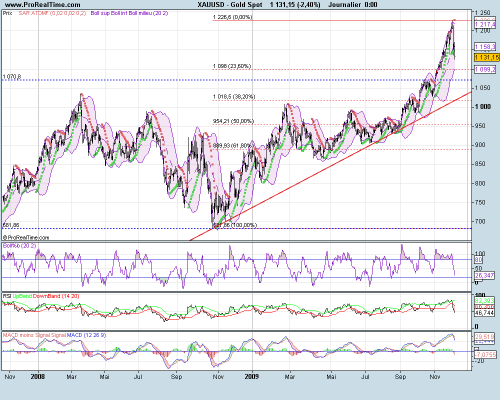Click the Journalier timeframe label
Image resolution: width=500 pixels, height=400 pixels.
pos(344,5)
